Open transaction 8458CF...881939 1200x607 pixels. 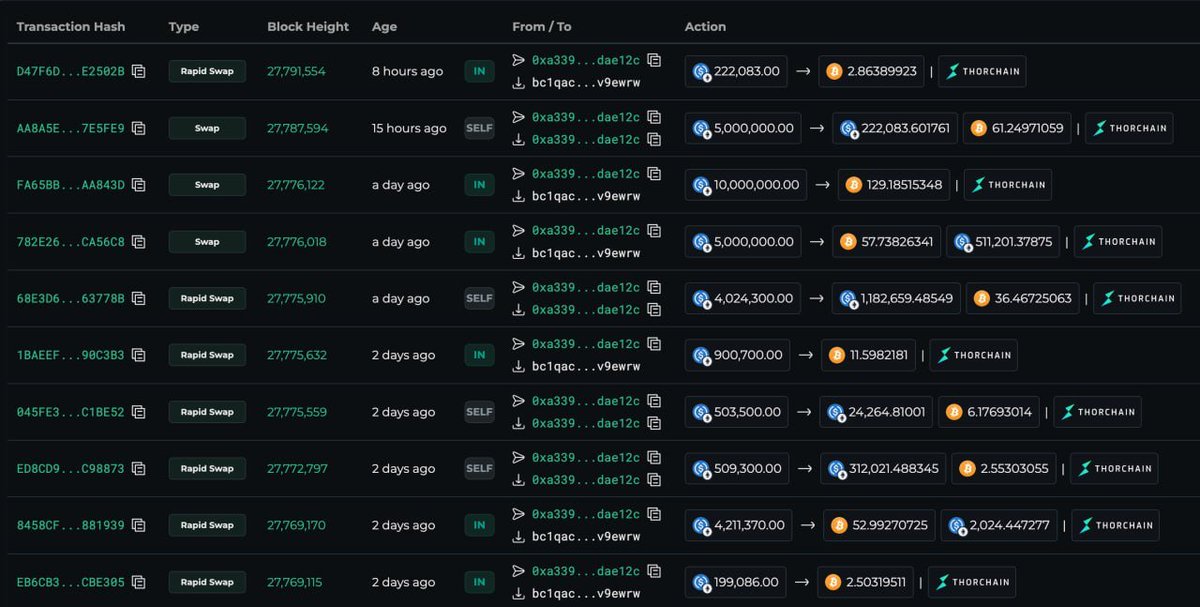coord(71,525)
